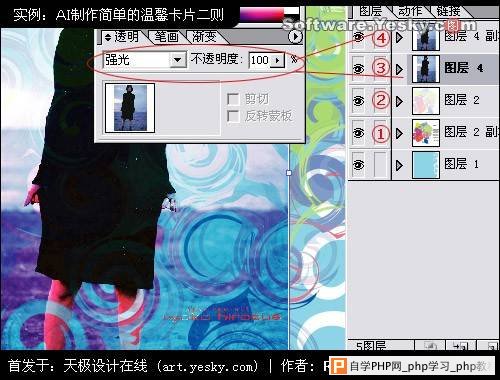This screenshot has height=380, width=500.
Task: Click the 图层 2 副本 layer thumbnail icon
Action: 426,133
